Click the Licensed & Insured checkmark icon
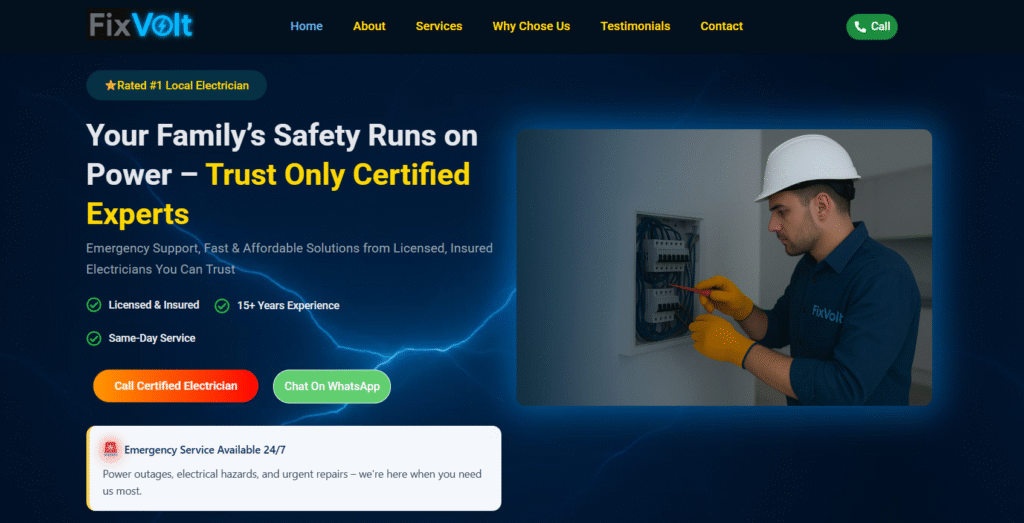The image size is (1024, 523). (94, 305)
